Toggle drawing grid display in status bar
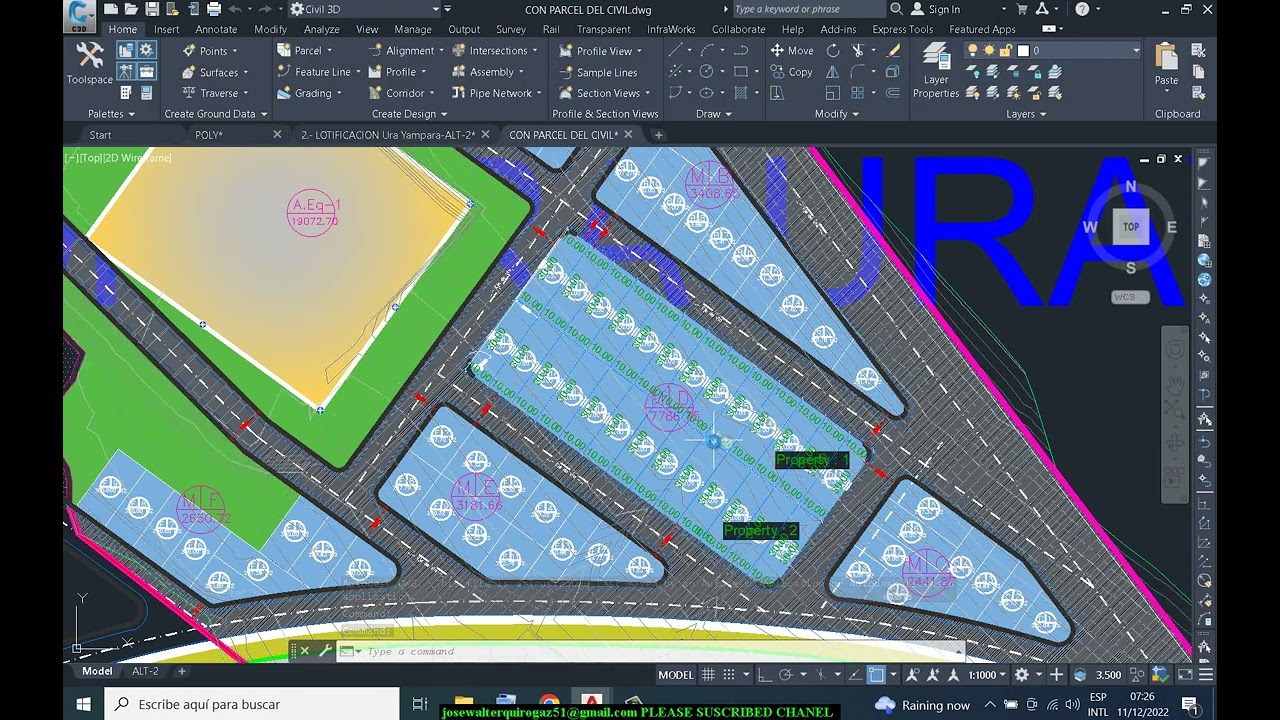The image size is (1280, 720). [x=708, y=675]
